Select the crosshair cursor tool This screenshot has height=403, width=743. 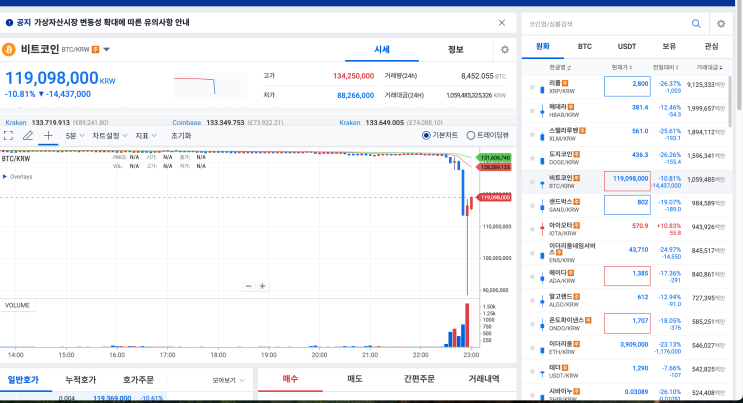48,136
